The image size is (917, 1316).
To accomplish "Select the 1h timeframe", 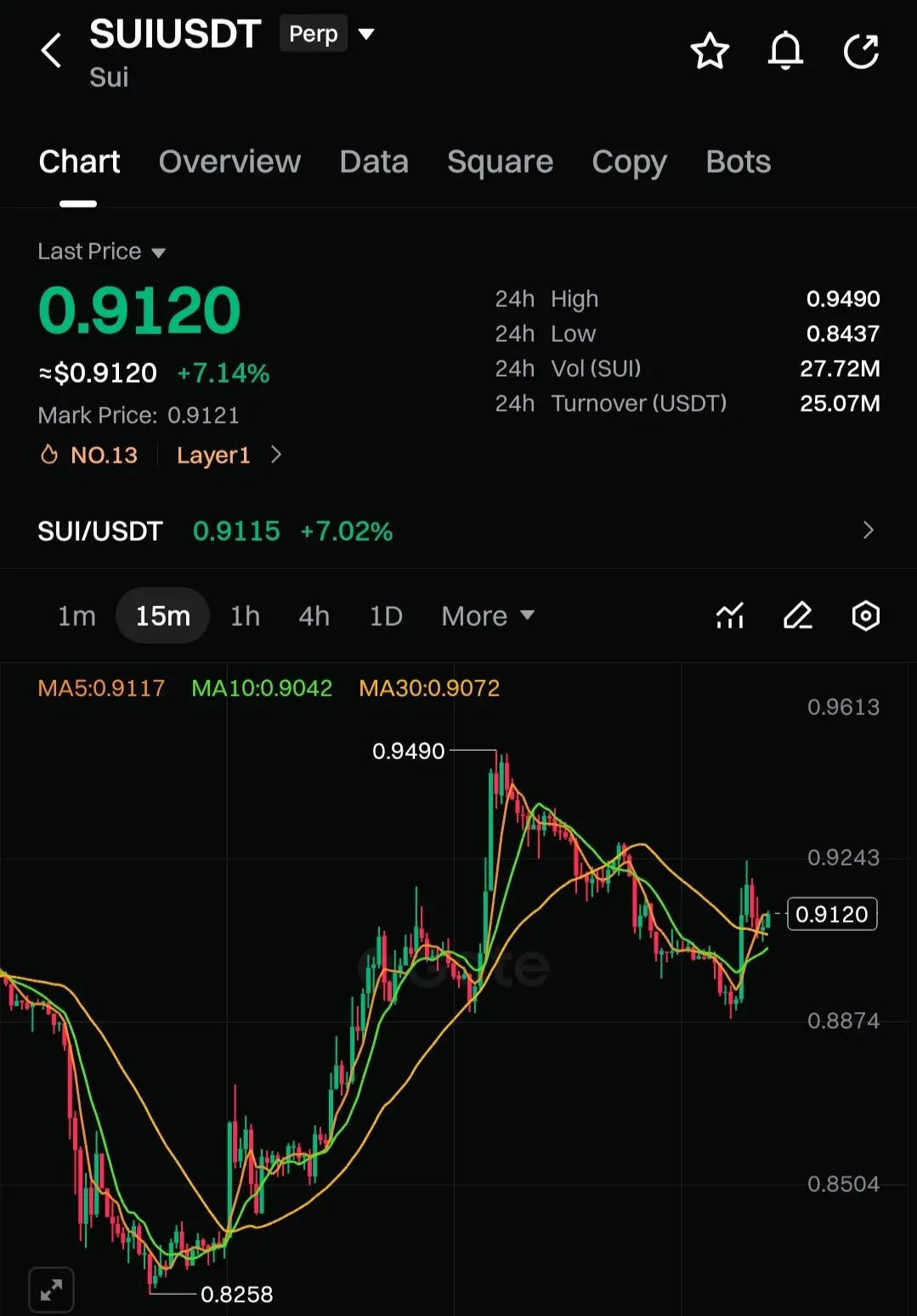I will [x=245, y=615].
